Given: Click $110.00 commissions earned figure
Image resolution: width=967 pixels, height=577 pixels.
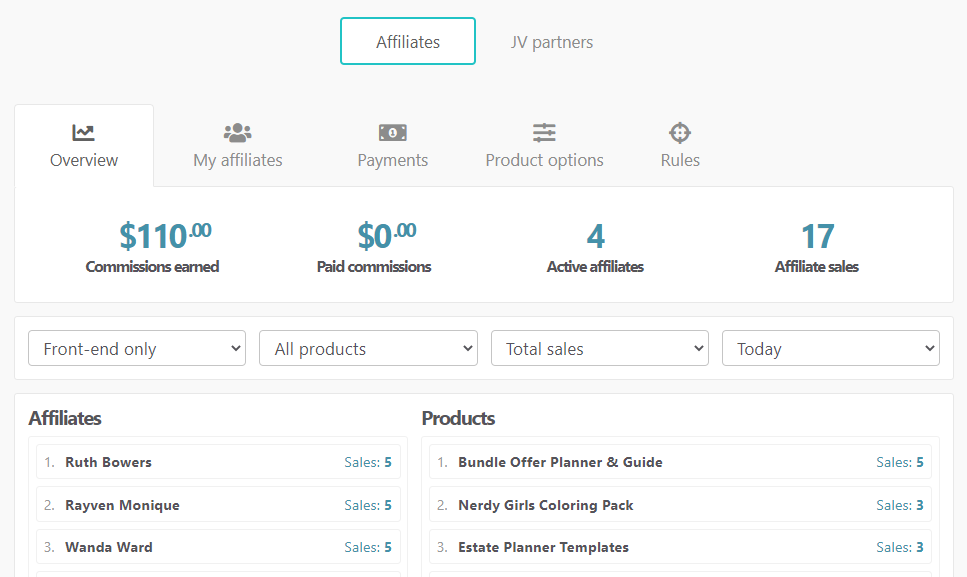Looking at the screenshot, I should coord(165,236).
